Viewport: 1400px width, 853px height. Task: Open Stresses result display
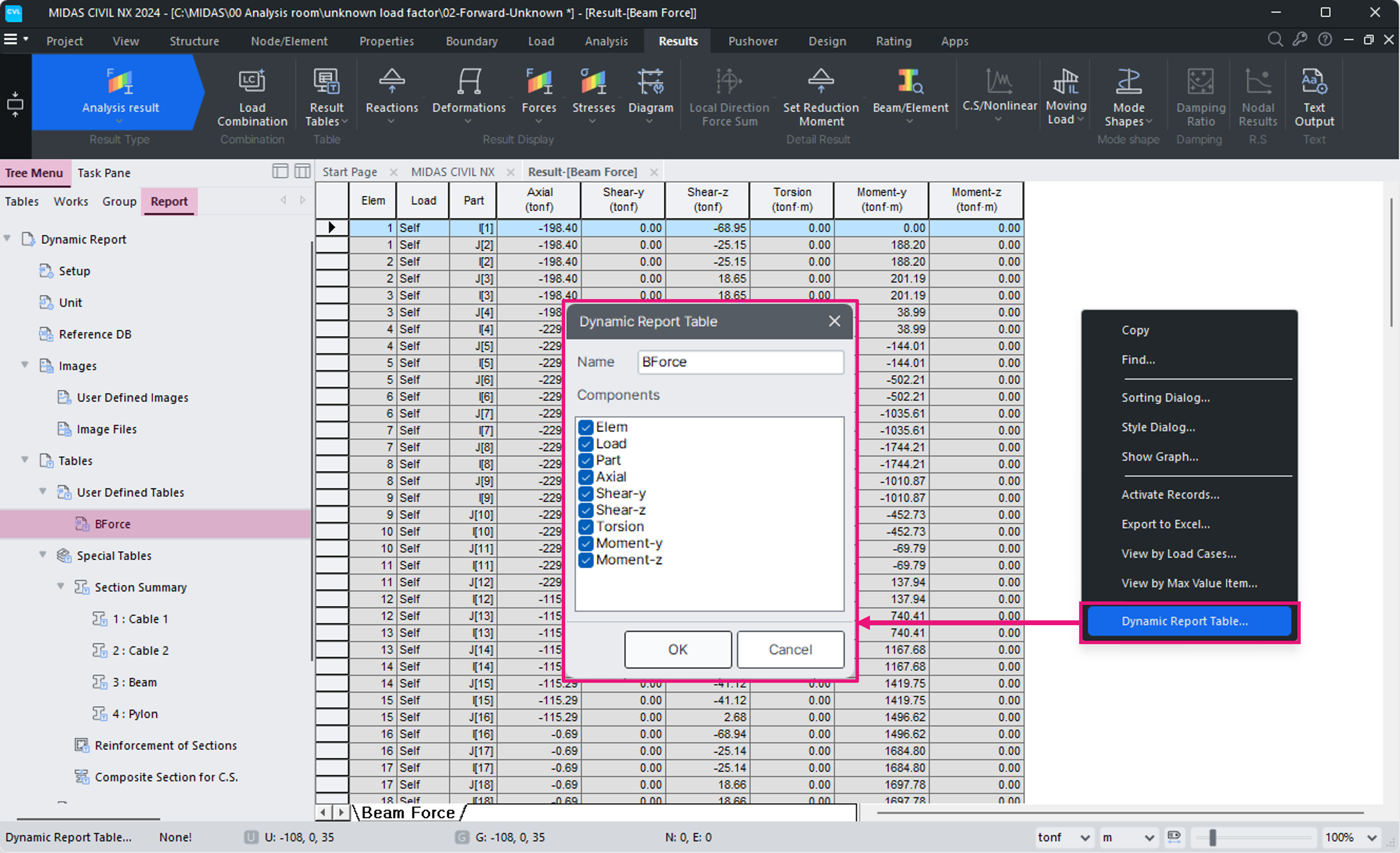click(x=593, y=95)
